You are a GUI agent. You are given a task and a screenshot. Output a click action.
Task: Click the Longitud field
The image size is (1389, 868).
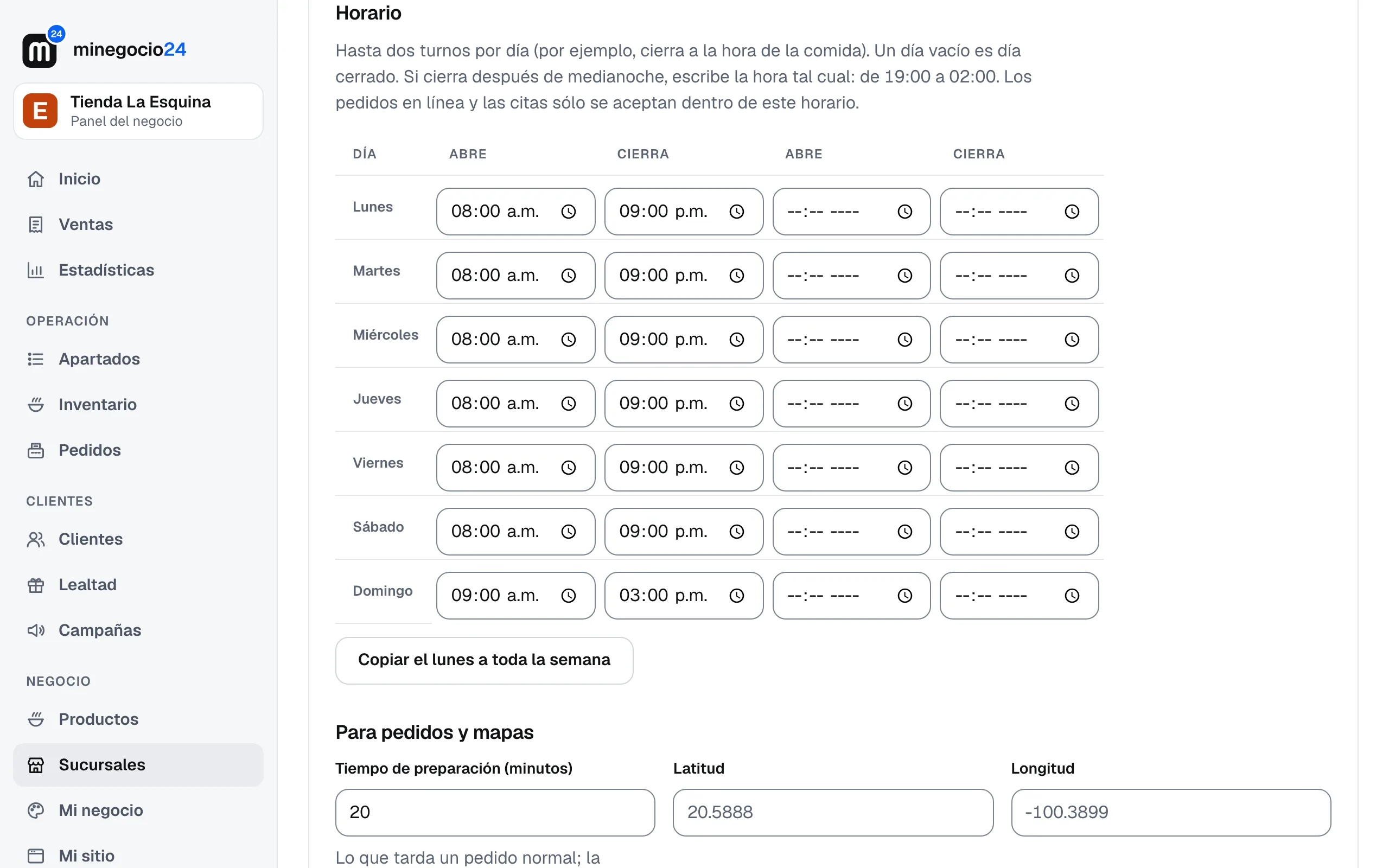click(x=1171, y=812)
